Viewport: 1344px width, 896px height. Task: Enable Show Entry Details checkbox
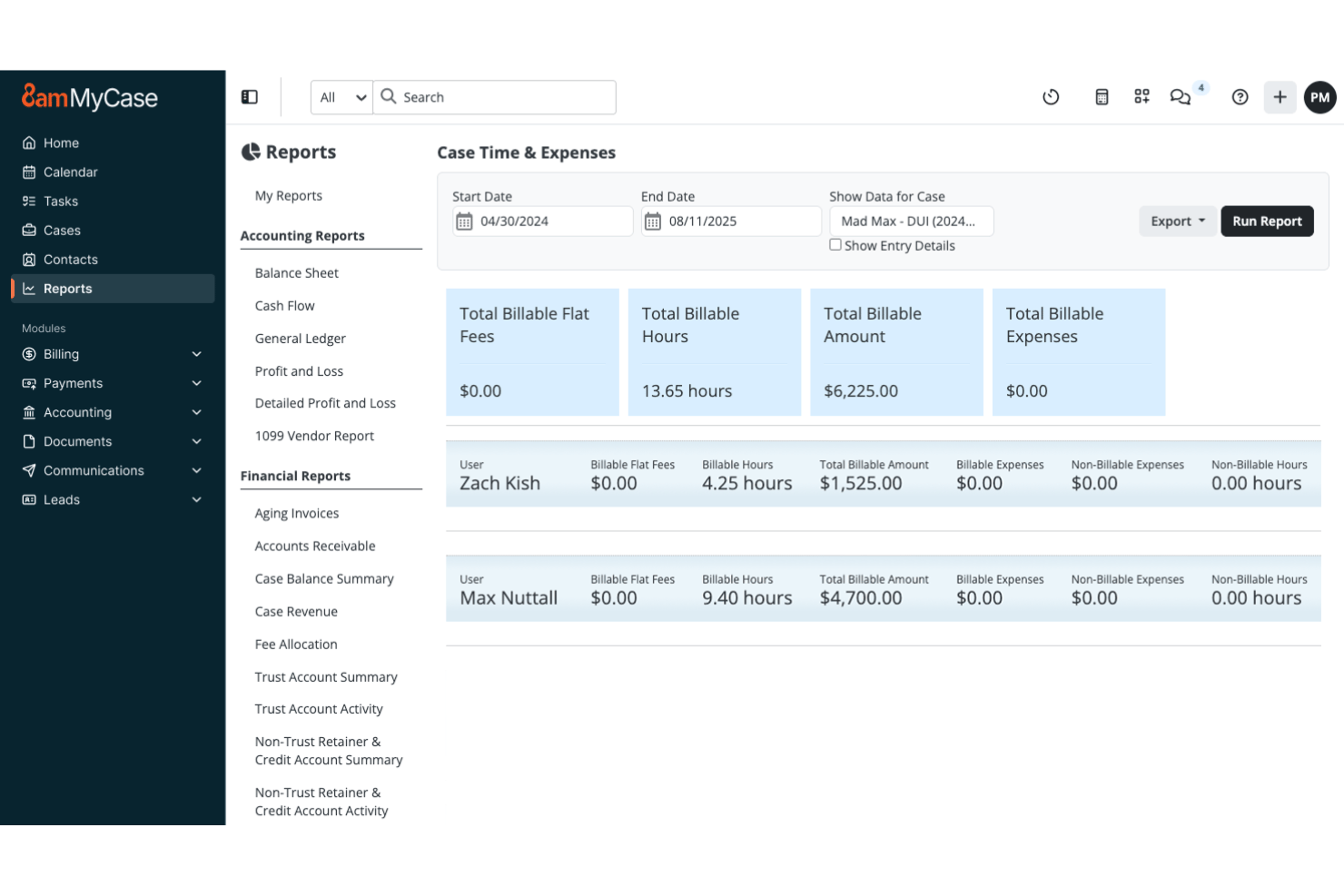(835, 245)
